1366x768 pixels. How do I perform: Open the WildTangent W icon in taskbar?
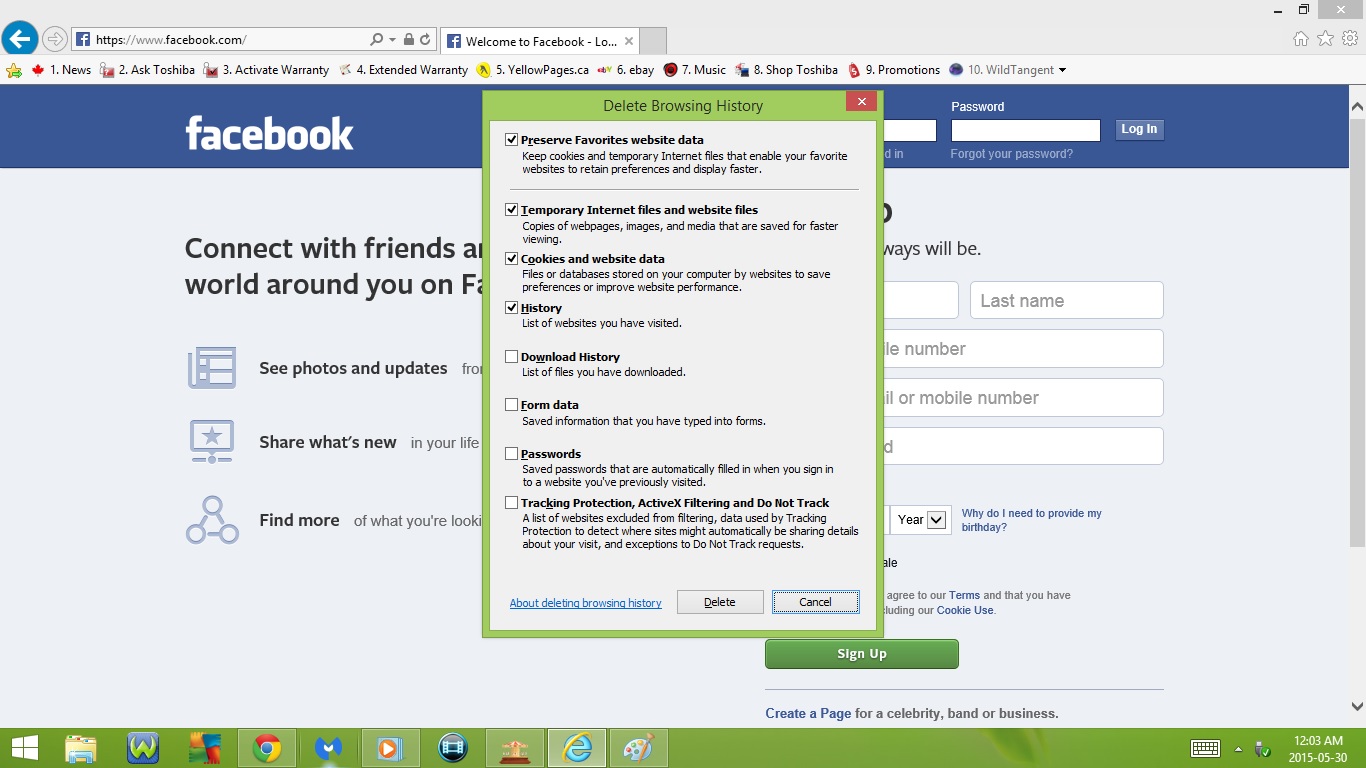tap(144, 748)
